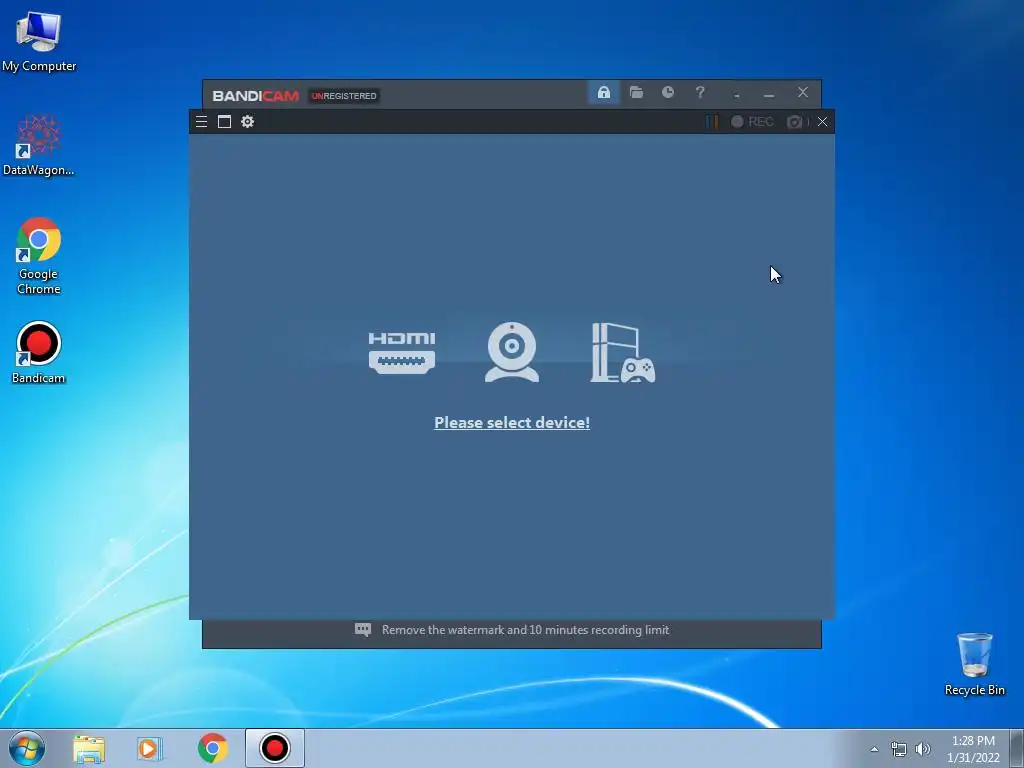Image resolution: width=1024 pixels, height=768 pixels.
Task: Select the Bandicam desktop shortcut
Action: click(x=39, y=353)
